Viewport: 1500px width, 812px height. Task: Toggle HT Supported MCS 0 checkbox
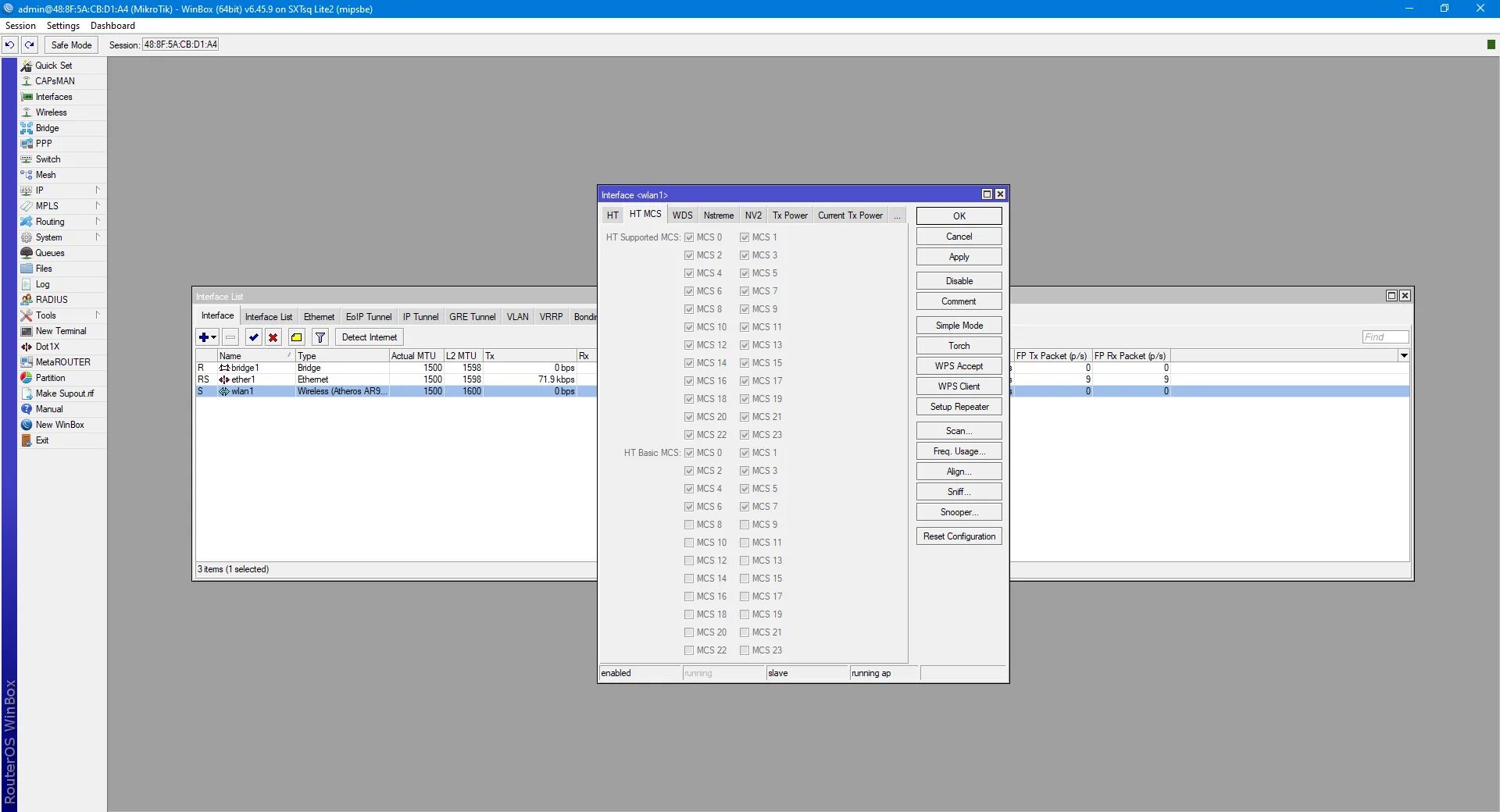tap(689, 237)
